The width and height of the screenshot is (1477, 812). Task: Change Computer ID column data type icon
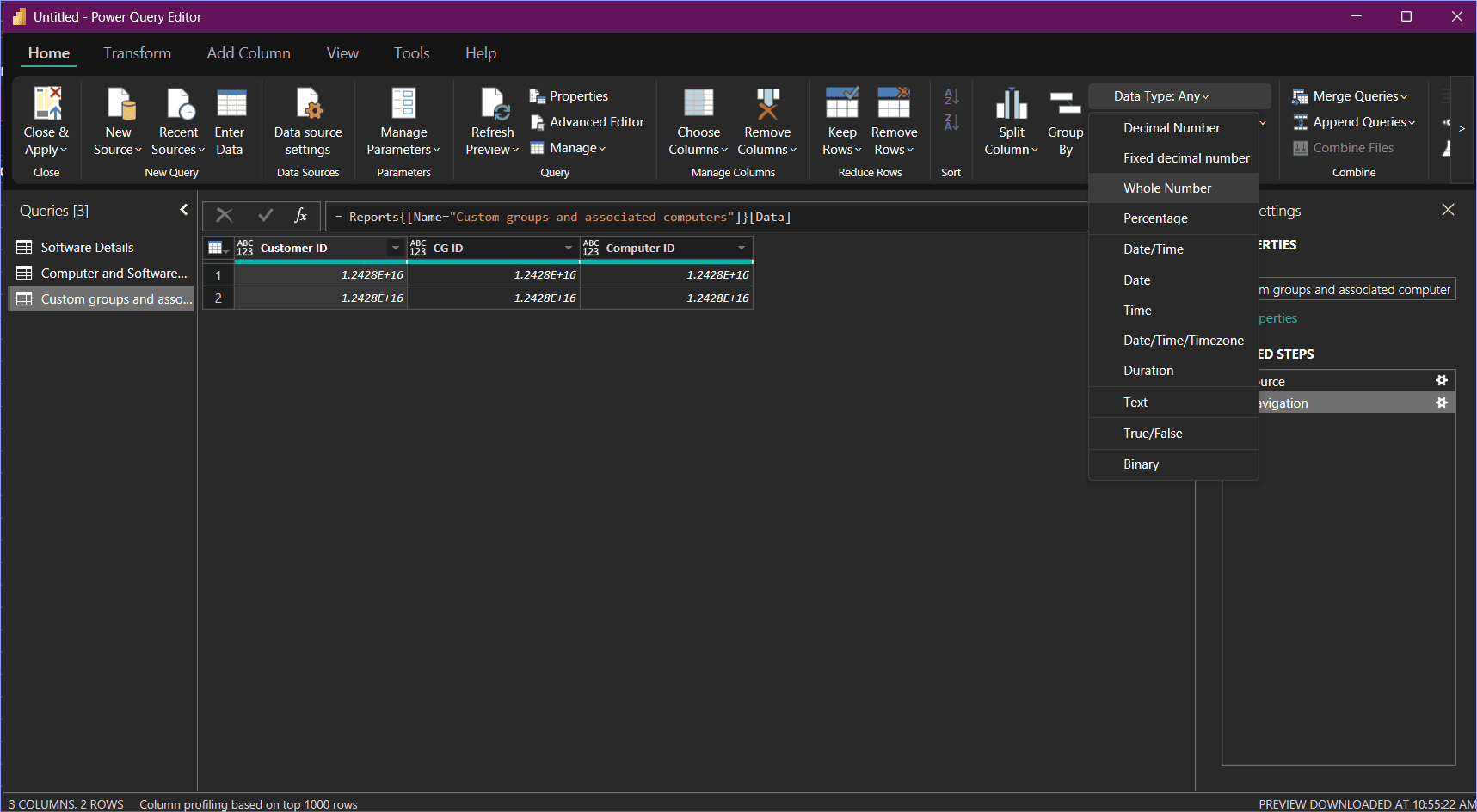pos(591,248)
